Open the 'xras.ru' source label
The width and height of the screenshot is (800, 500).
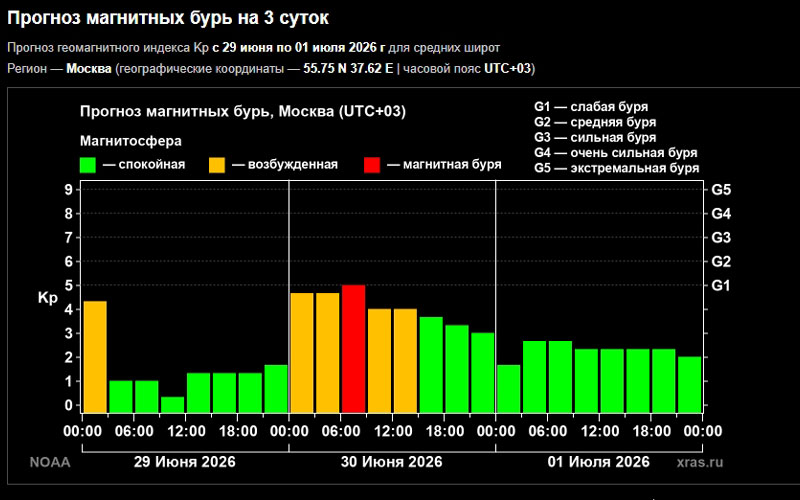point(700,463)
